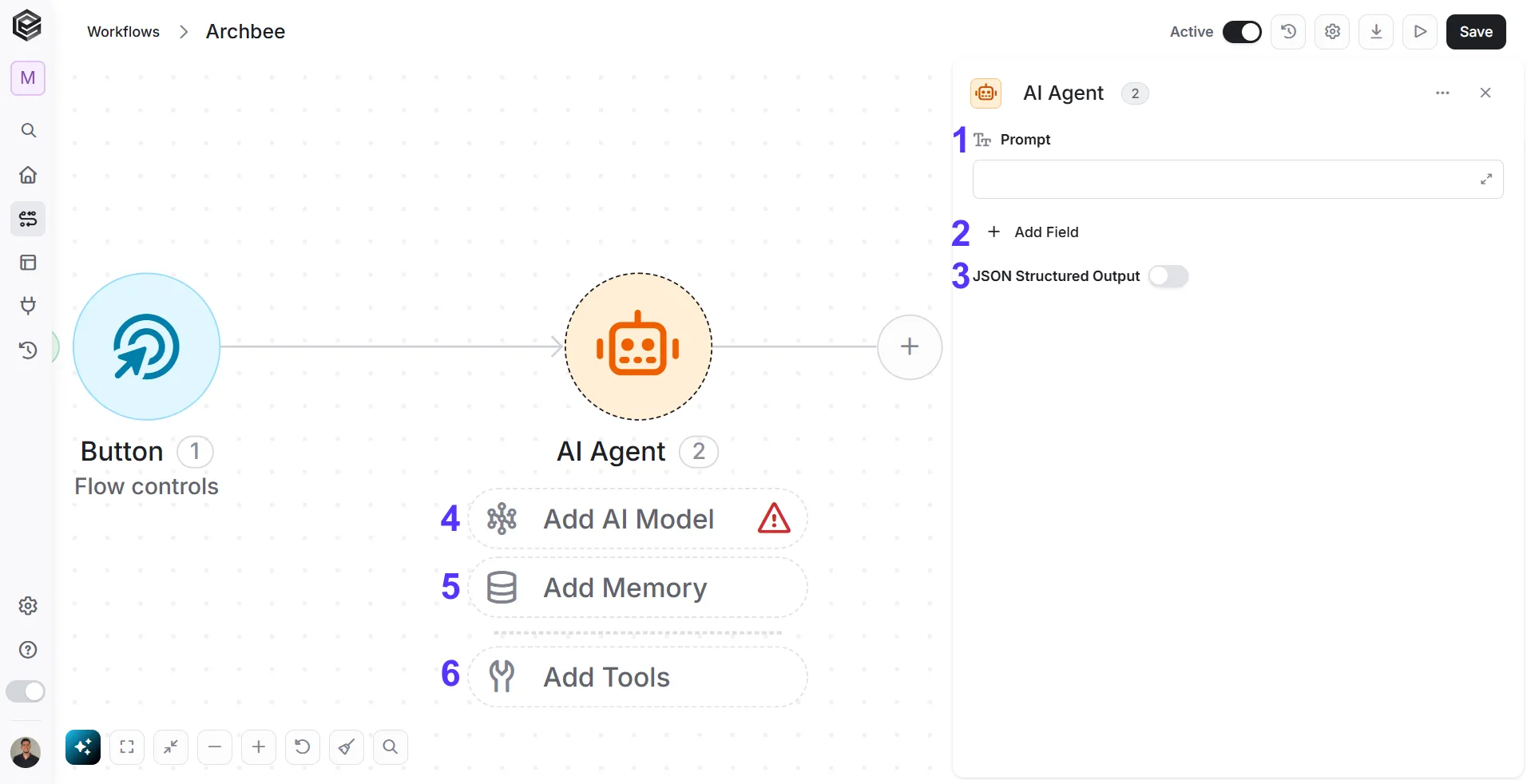1531x784 pixels.
Task: Select the Button trigger node
Action: pos(146,346)
